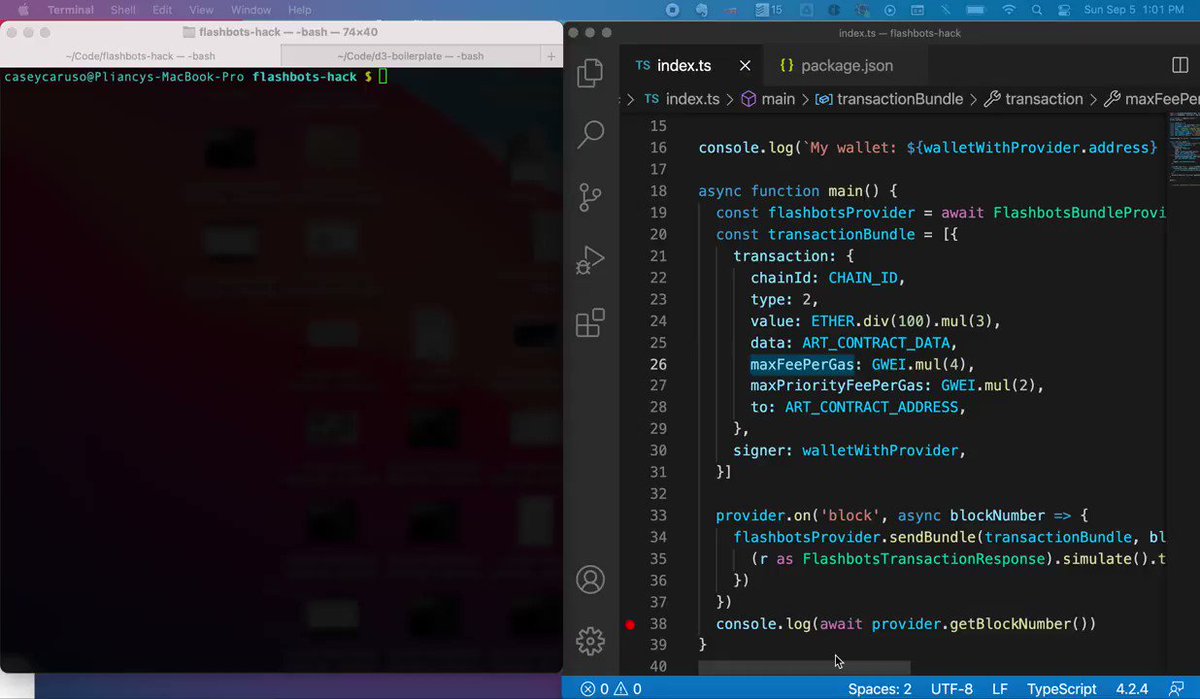Show errors and warnings from the status bar

tap(611, 689)
